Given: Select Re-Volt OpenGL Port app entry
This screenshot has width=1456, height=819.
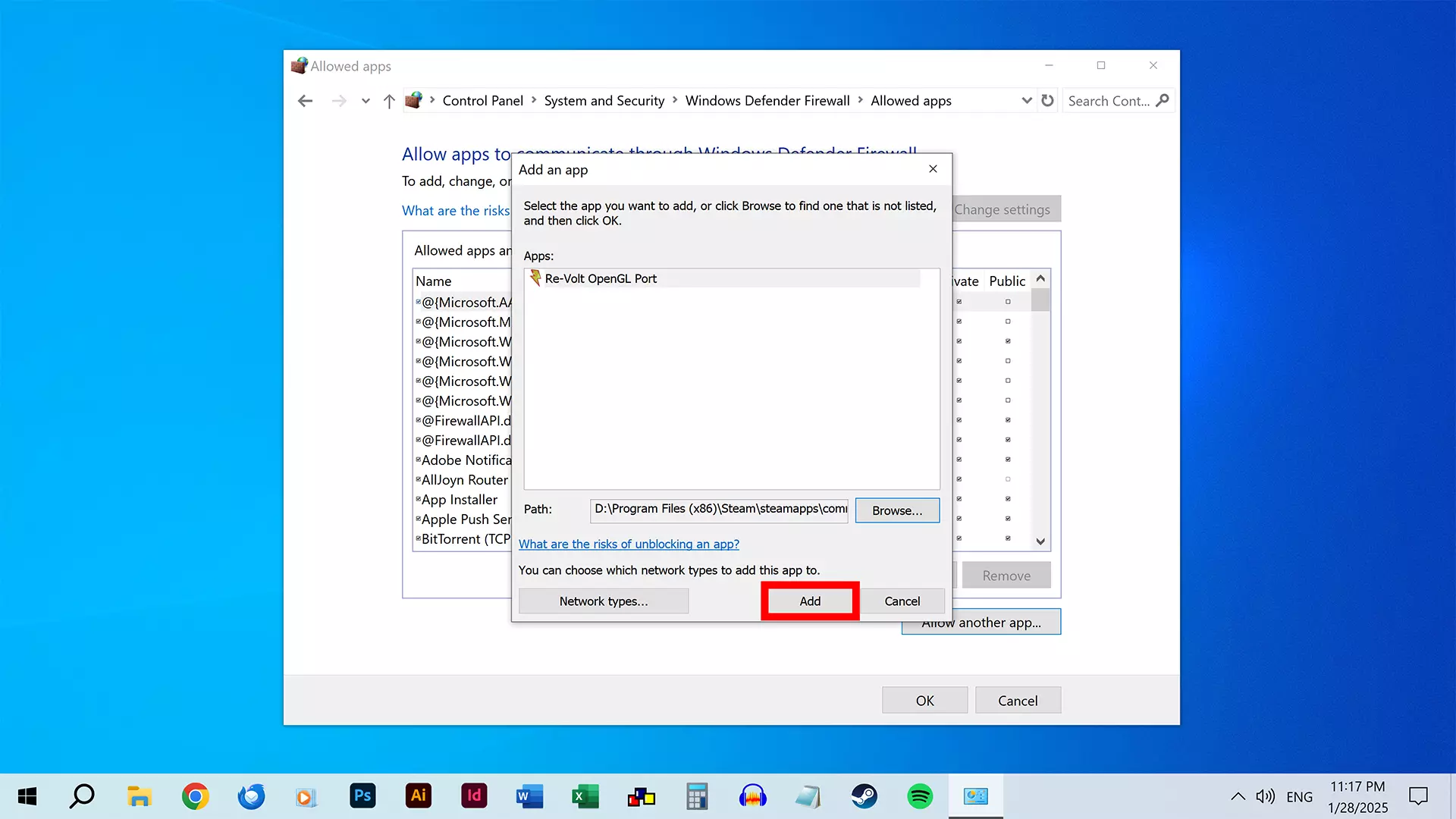Looking at the screenshot, I should 600,278.
